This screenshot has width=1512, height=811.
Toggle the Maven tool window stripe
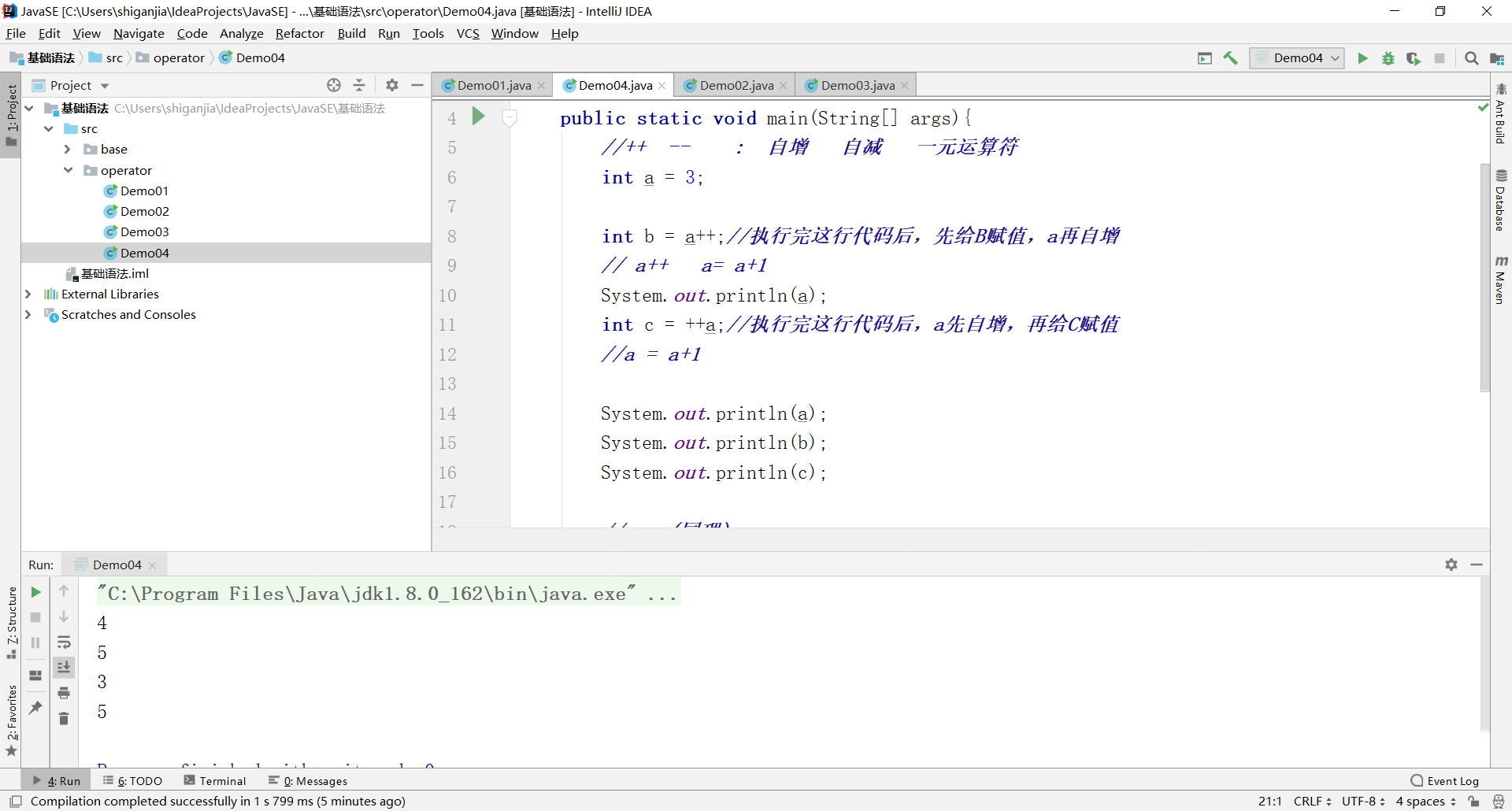click(1501, 280)
